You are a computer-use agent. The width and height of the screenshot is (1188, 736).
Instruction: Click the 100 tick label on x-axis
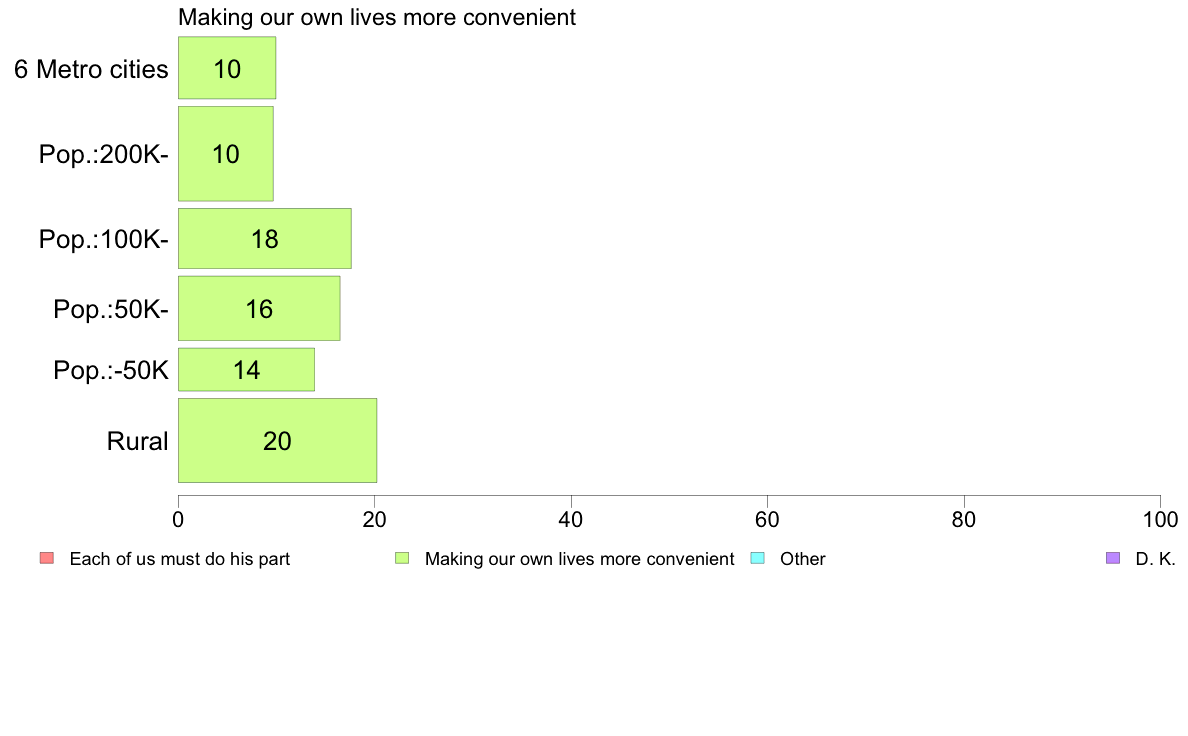(1160, 520)
